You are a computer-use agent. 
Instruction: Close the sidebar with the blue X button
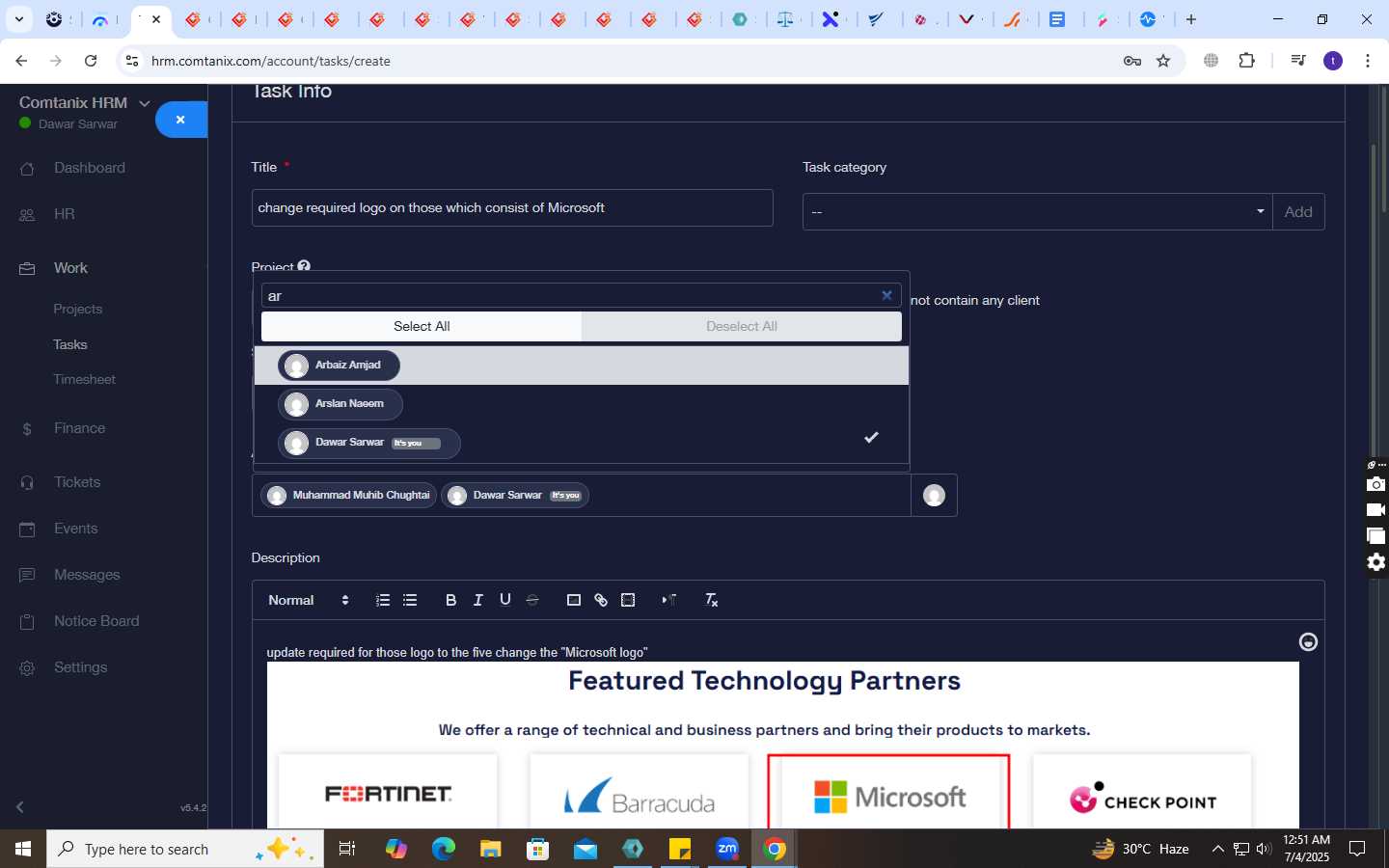click(180, 120)
